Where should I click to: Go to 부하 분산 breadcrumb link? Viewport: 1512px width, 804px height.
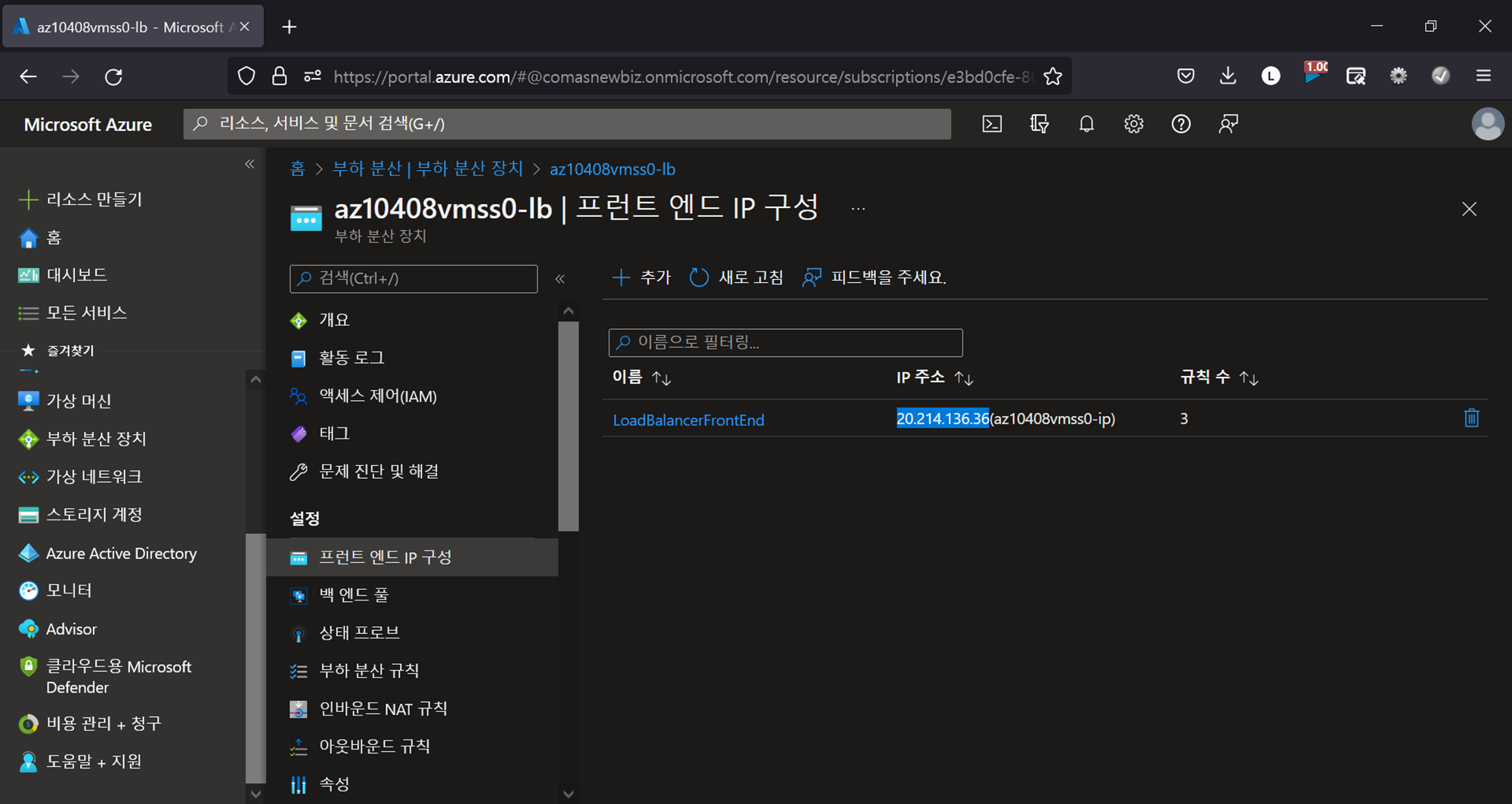point(428,169)
